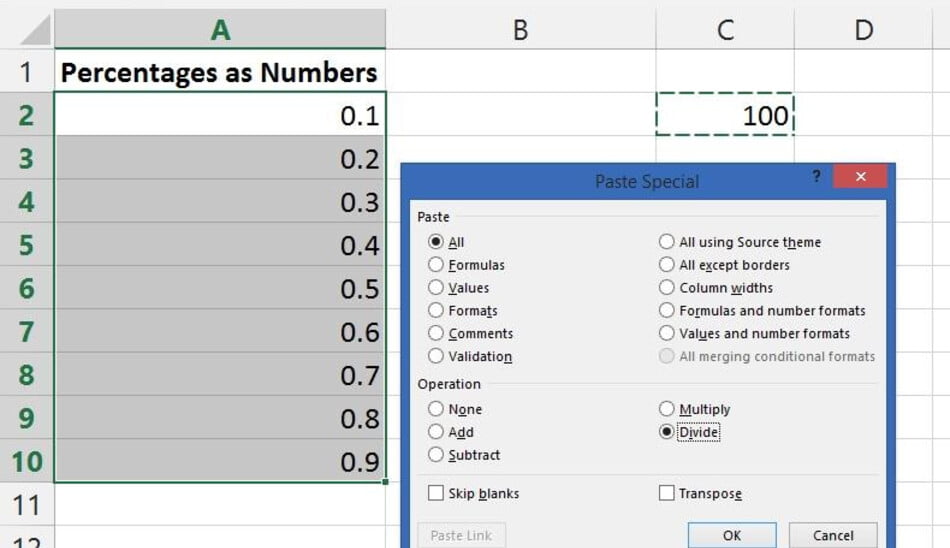Choose All using Source theme
Viewport: 950px width, 548px height.
(666, 241)
